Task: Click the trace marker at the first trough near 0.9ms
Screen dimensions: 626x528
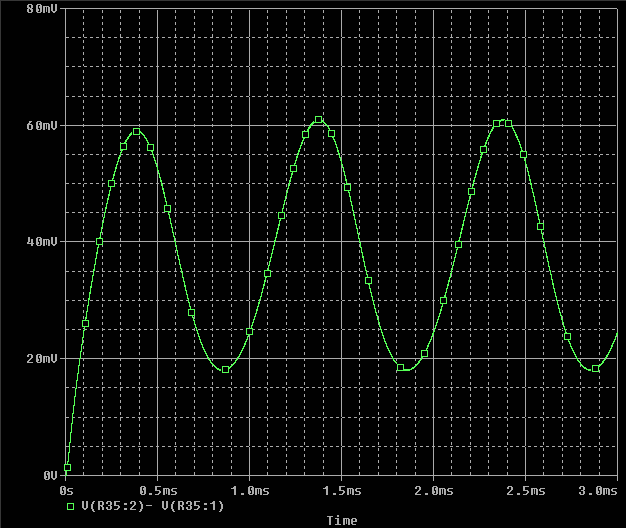Action: pos(226,370)
